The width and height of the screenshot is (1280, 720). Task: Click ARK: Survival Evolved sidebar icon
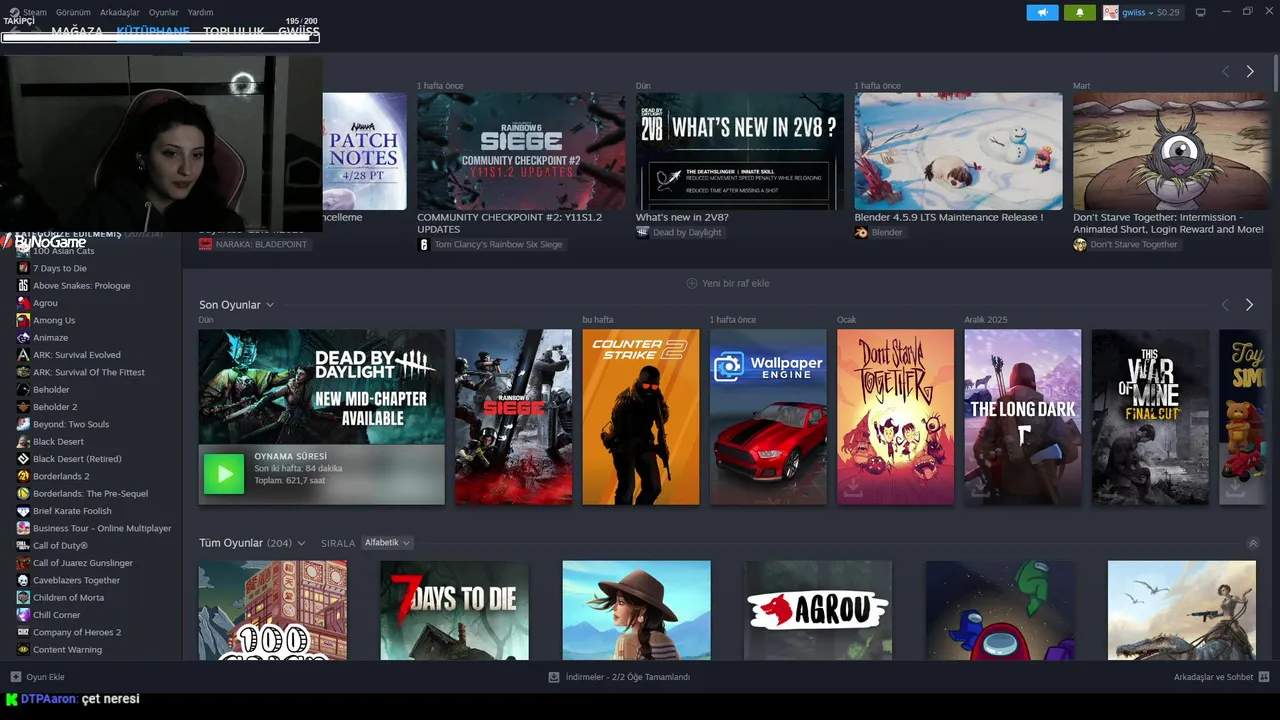(23, 355)
